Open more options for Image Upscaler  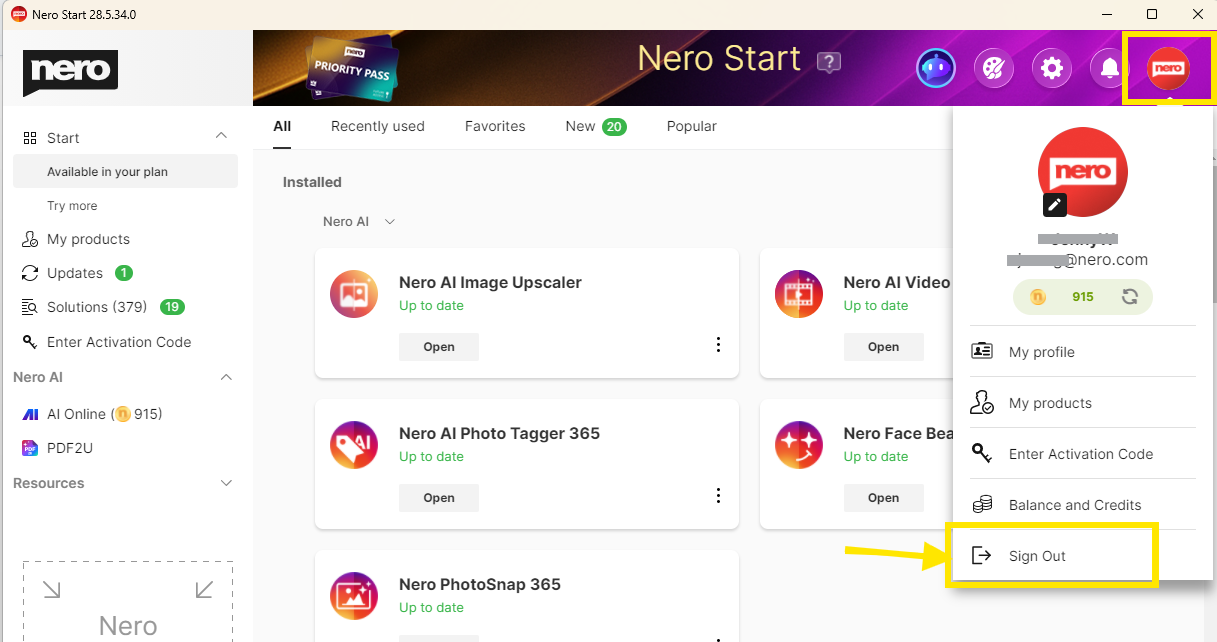[718, 345]
